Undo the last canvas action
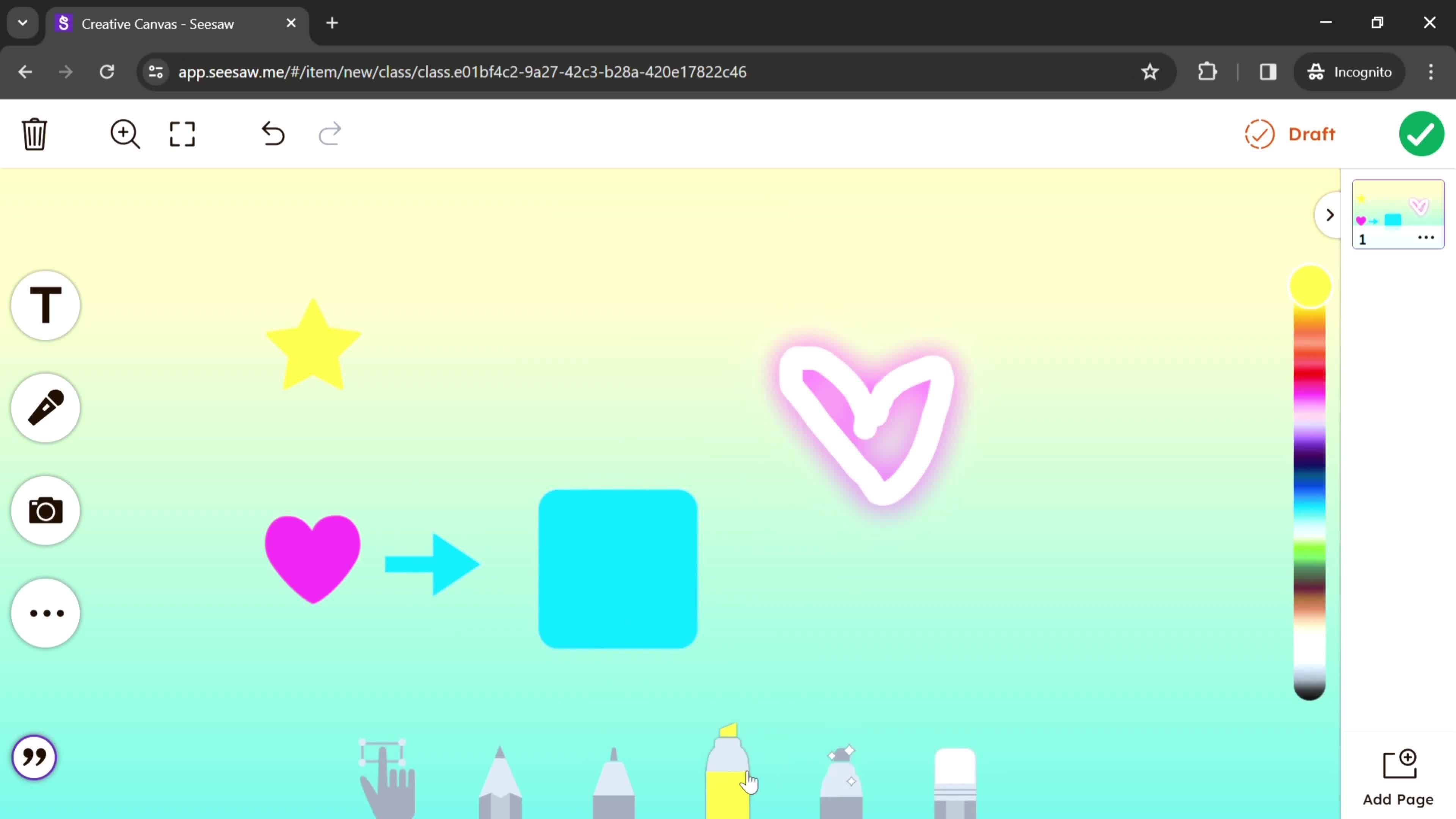The height and width of the screenshot is (819, 1456). coord(273,134)
